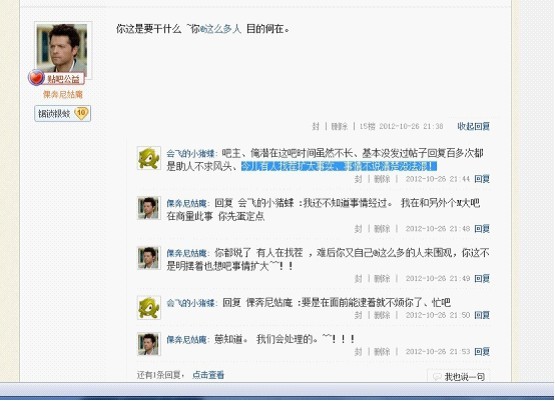The height and width of the screenshot is (401, 555).
Task: Click 封 on the 15楼 main post
Action: [x=316, y=126]
